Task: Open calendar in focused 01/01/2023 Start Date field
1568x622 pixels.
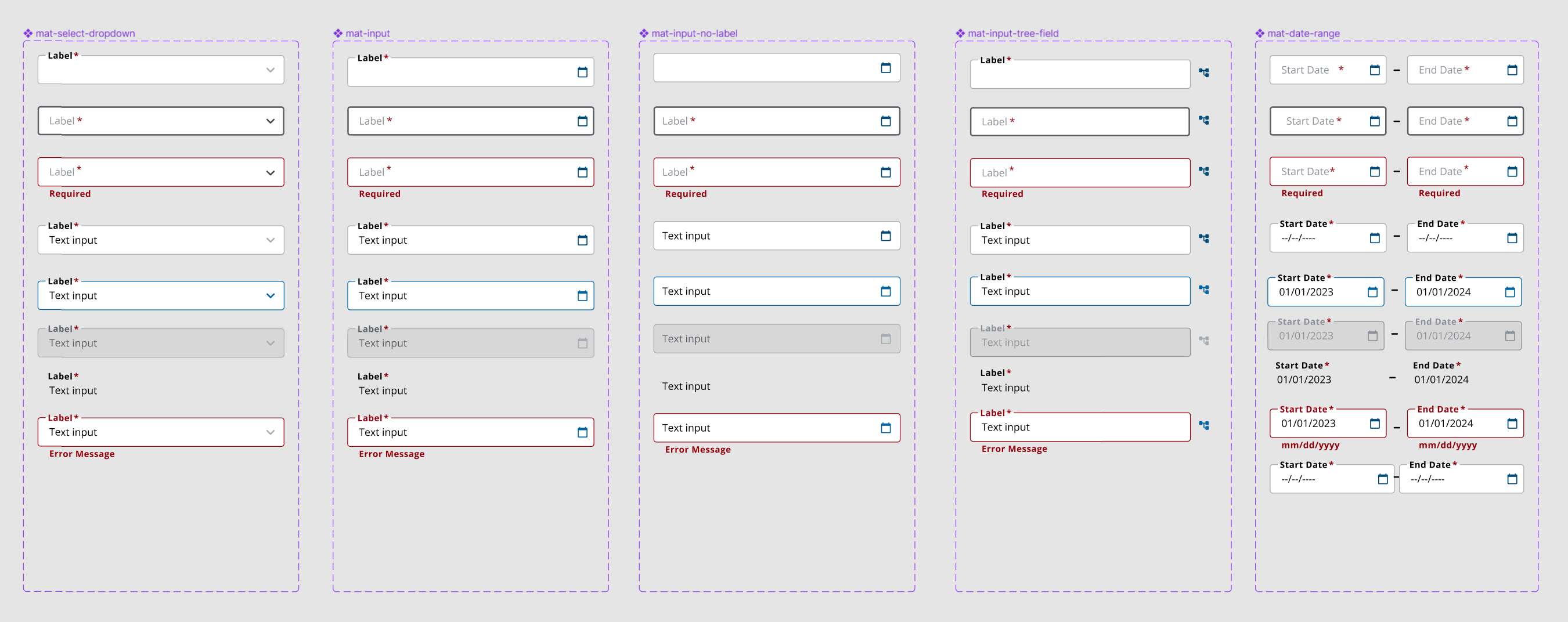Action: tap(1372, 292)
